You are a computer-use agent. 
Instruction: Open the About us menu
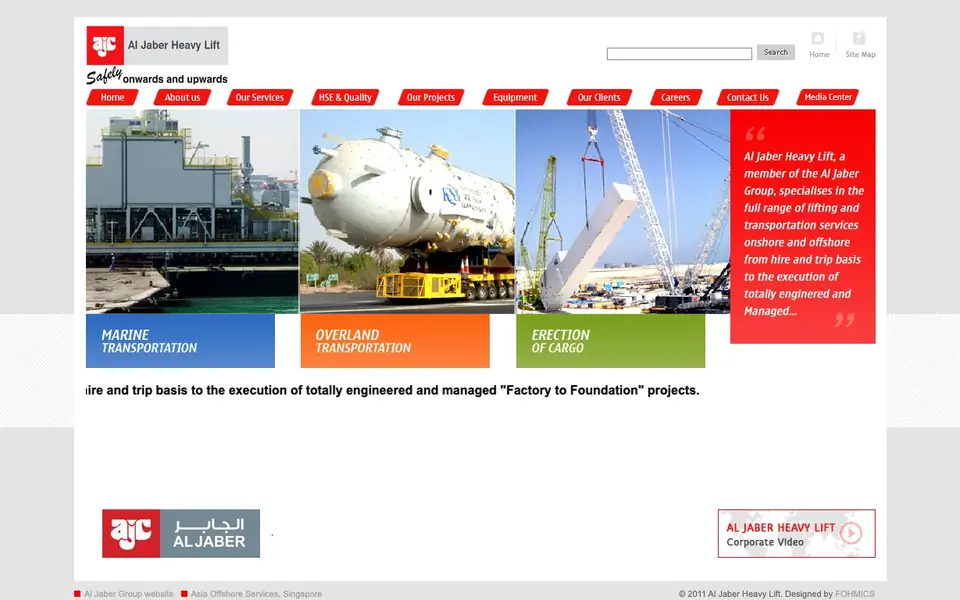click(x=182, y=97)
